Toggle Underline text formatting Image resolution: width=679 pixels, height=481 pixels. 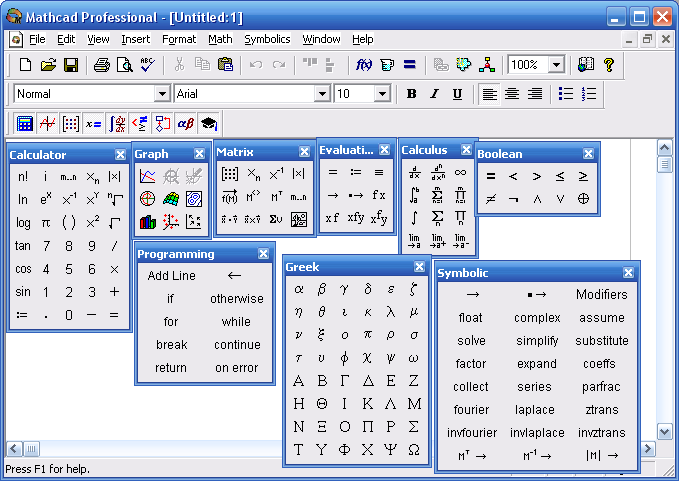pyautogui.click(x=457, y=94)
